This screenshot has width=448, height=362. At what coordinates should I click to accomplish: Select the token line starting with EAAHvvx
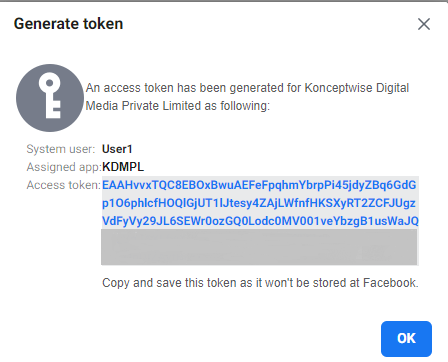tap(259, 185)
